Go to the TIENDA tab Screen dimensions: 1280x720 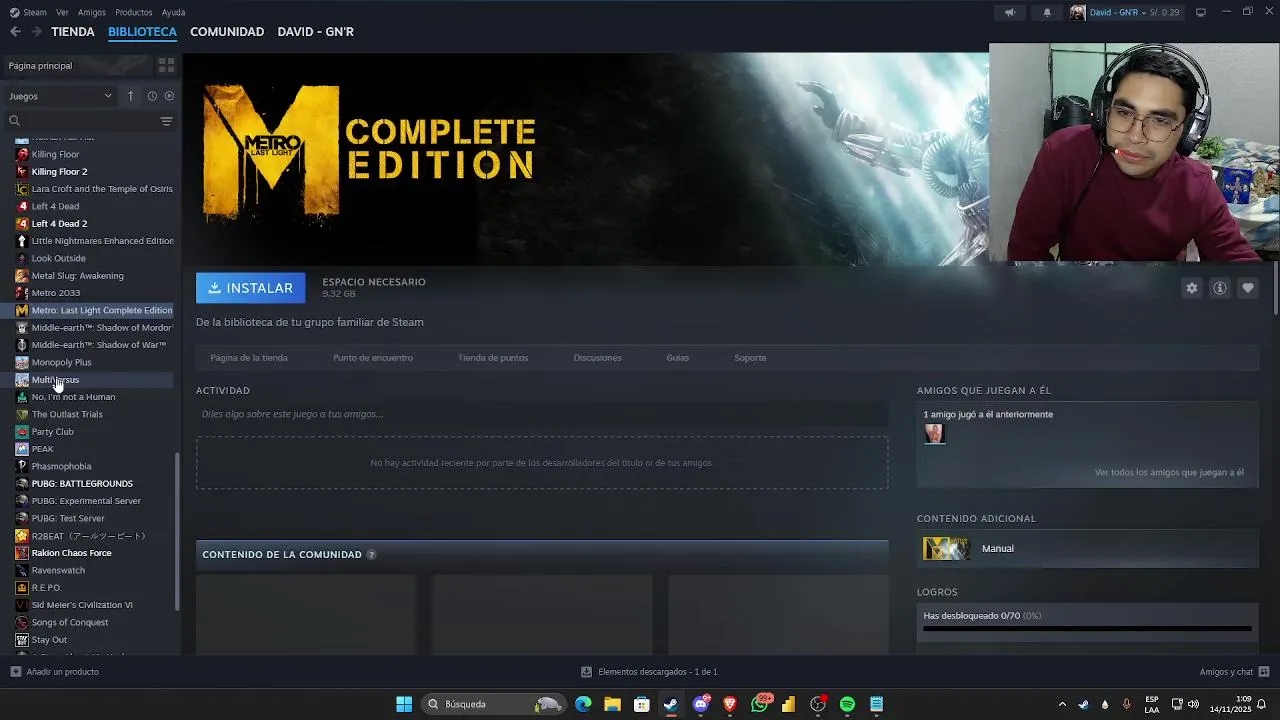pyautogui.click(x=73, y=32)
